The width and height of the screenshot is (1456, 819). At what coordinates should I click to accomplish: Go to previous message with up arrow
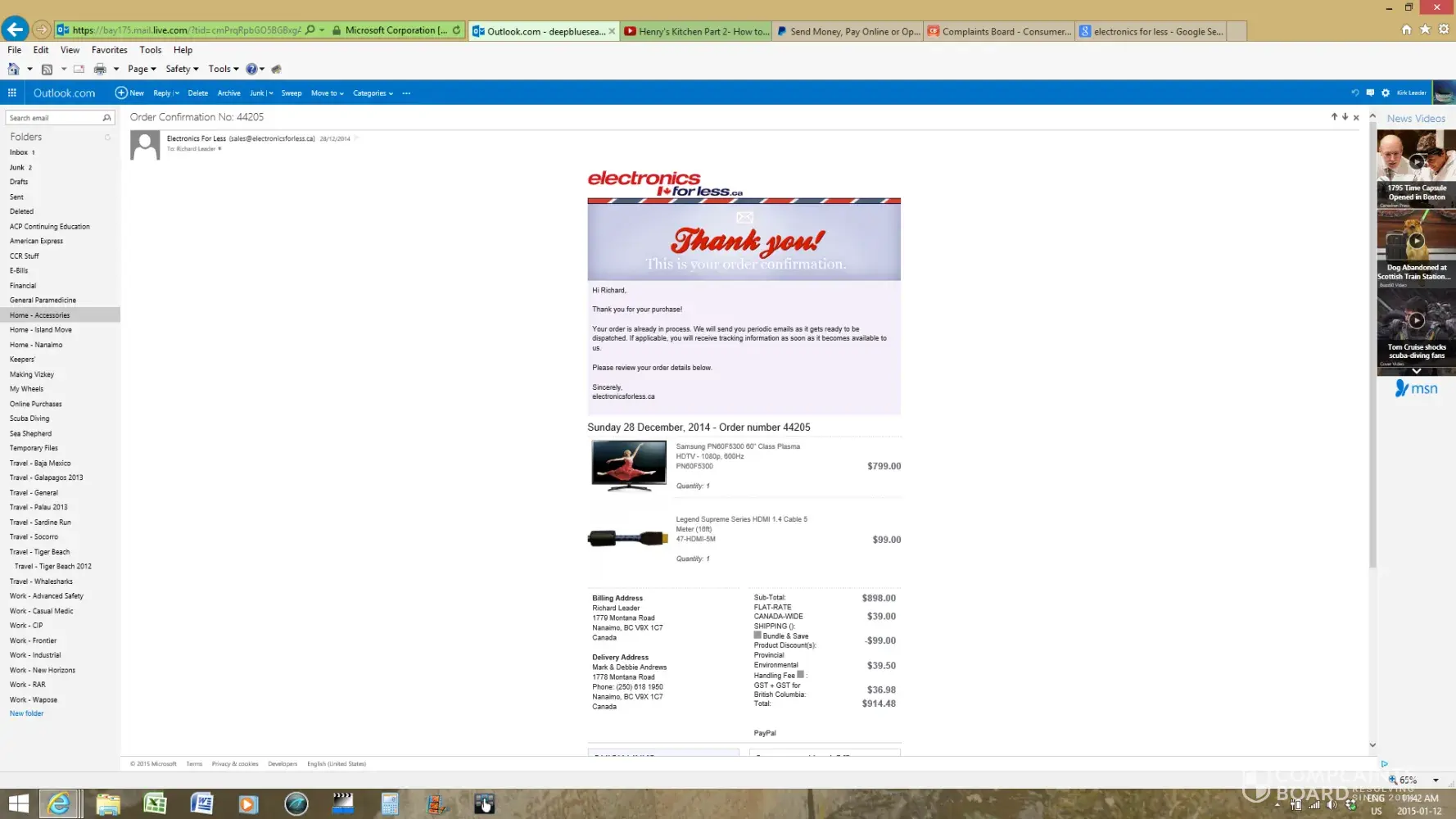[1334, 117]
